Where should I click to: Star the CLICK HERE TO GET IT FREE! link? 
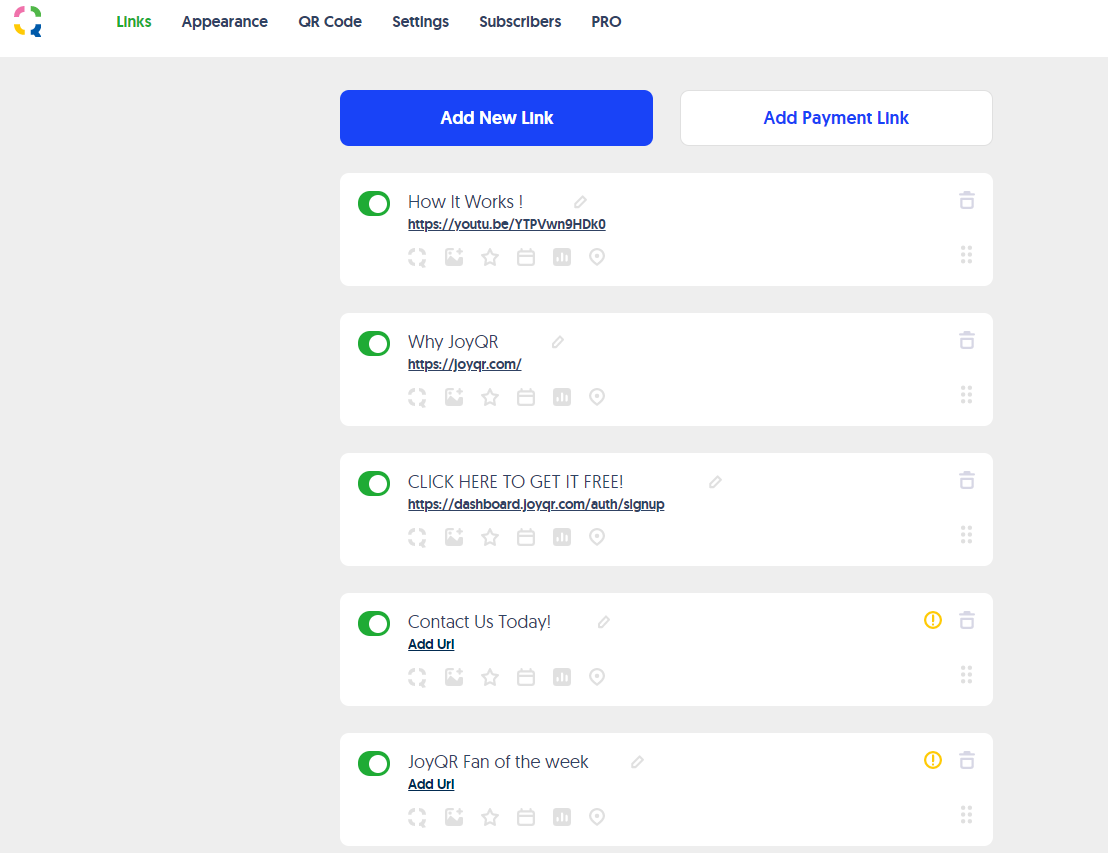point(490,537)
